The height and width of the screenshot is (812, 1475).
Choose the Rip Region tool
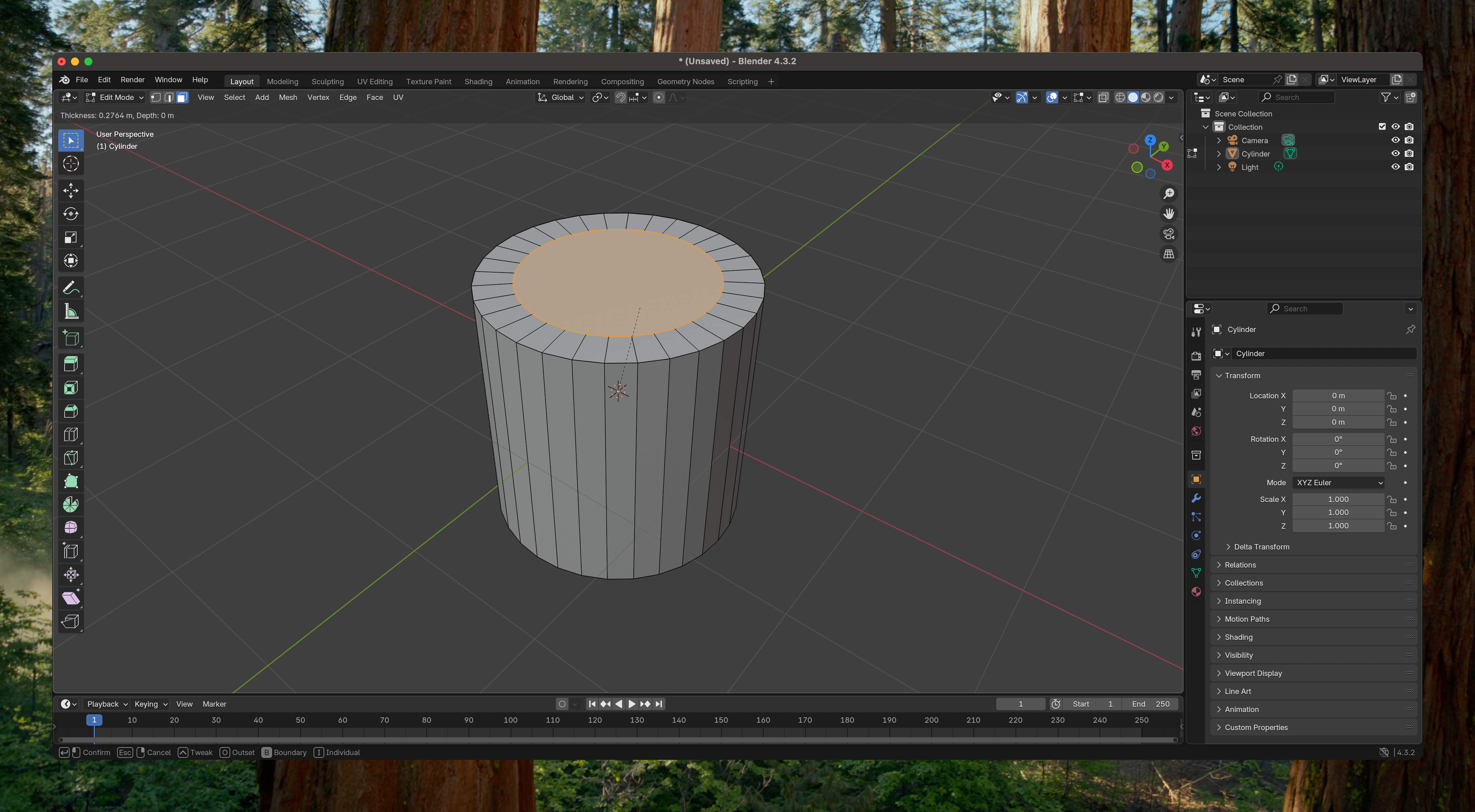(70, 621)
